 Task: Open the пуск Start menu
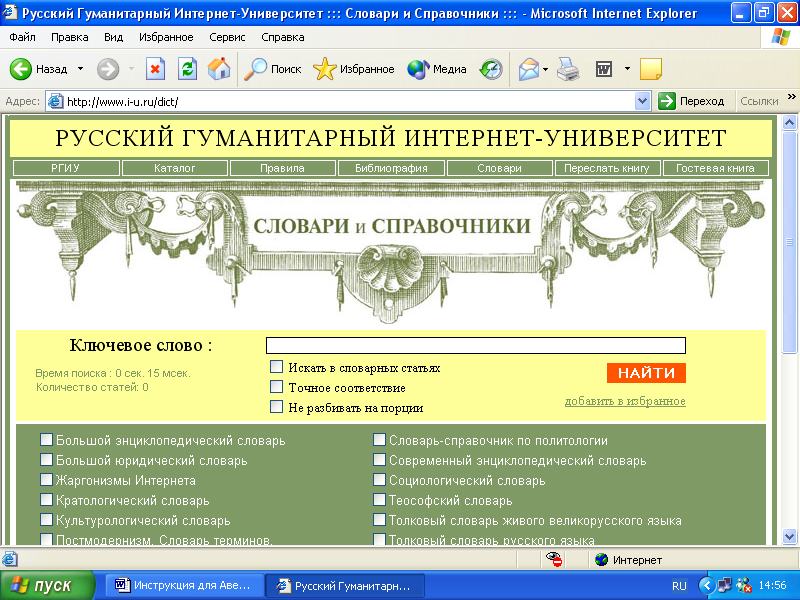47,585
